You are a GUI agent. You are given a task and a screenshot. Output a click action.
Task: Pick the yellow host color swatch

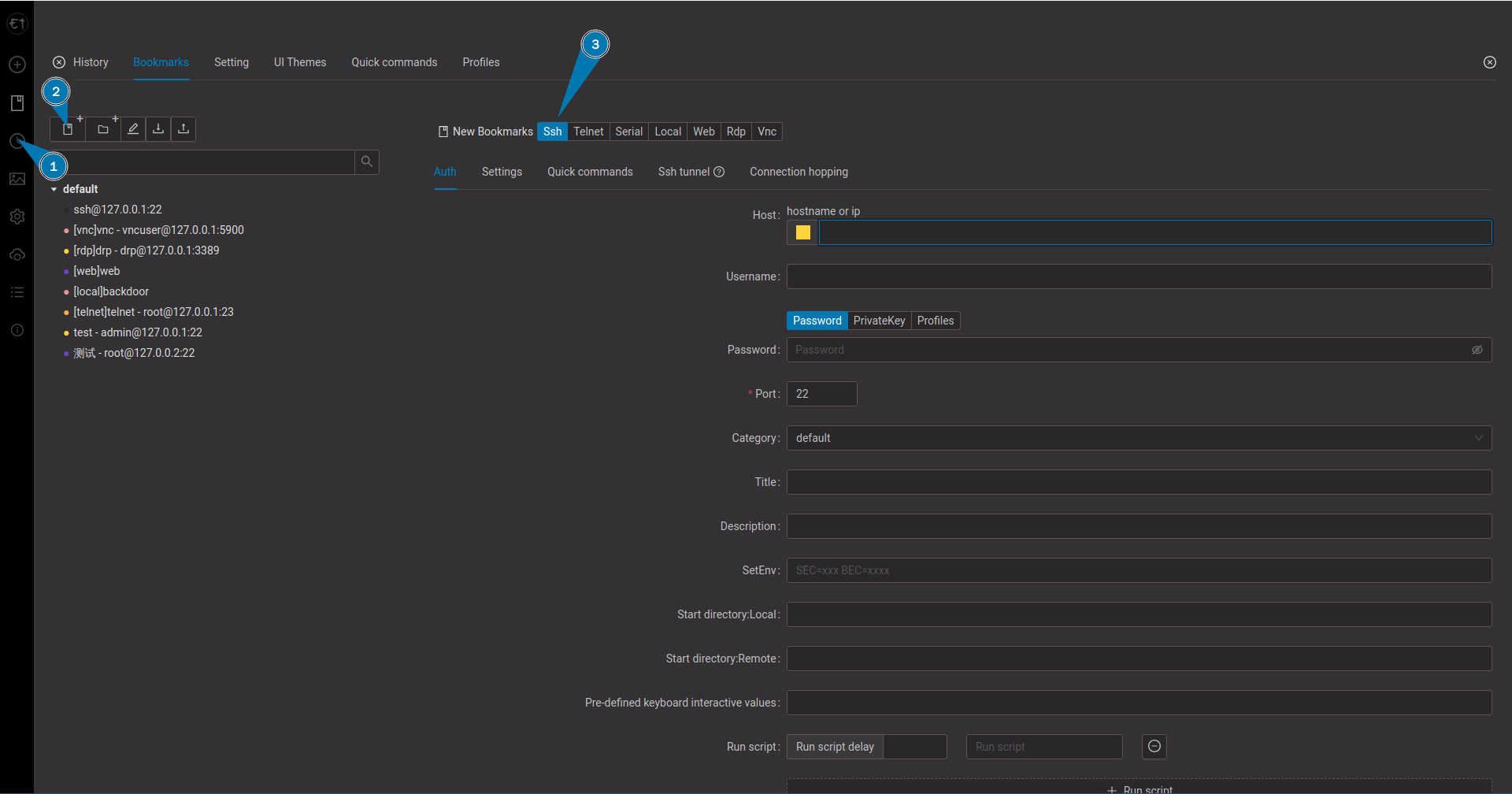click(x=802, y=232)
